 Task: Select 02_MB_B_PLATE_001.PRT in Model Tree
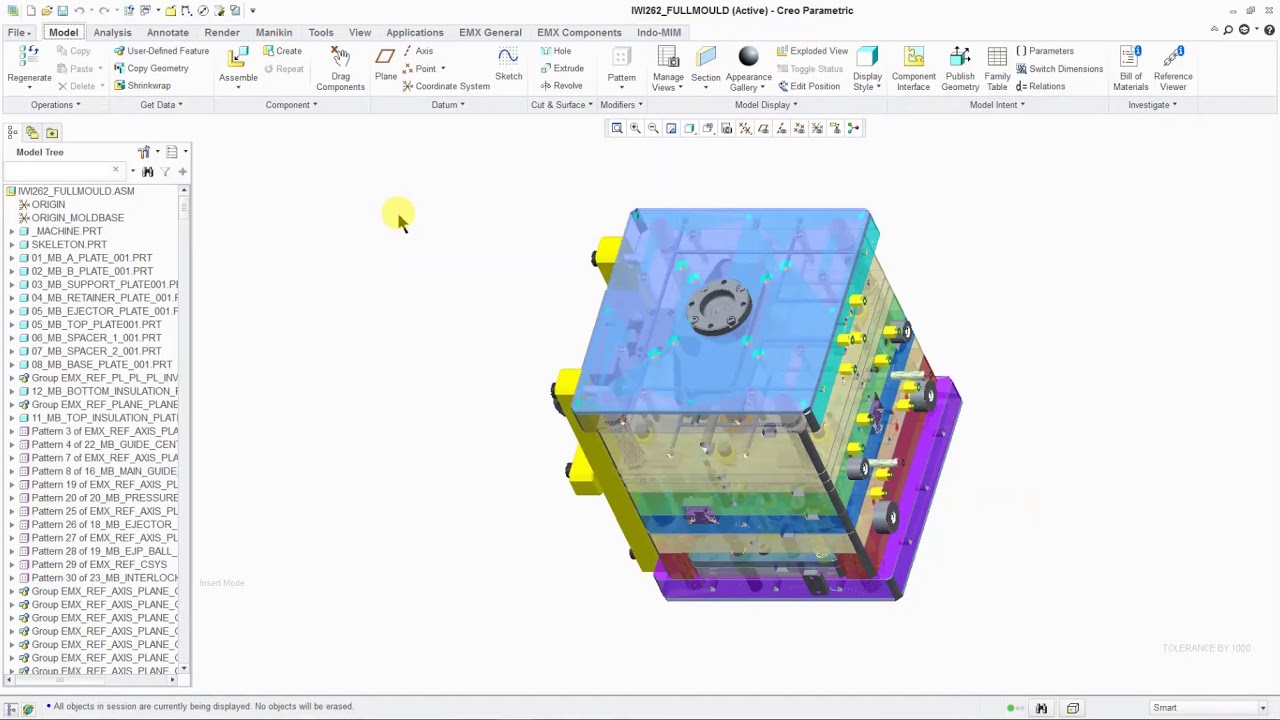tap(92, 271)
